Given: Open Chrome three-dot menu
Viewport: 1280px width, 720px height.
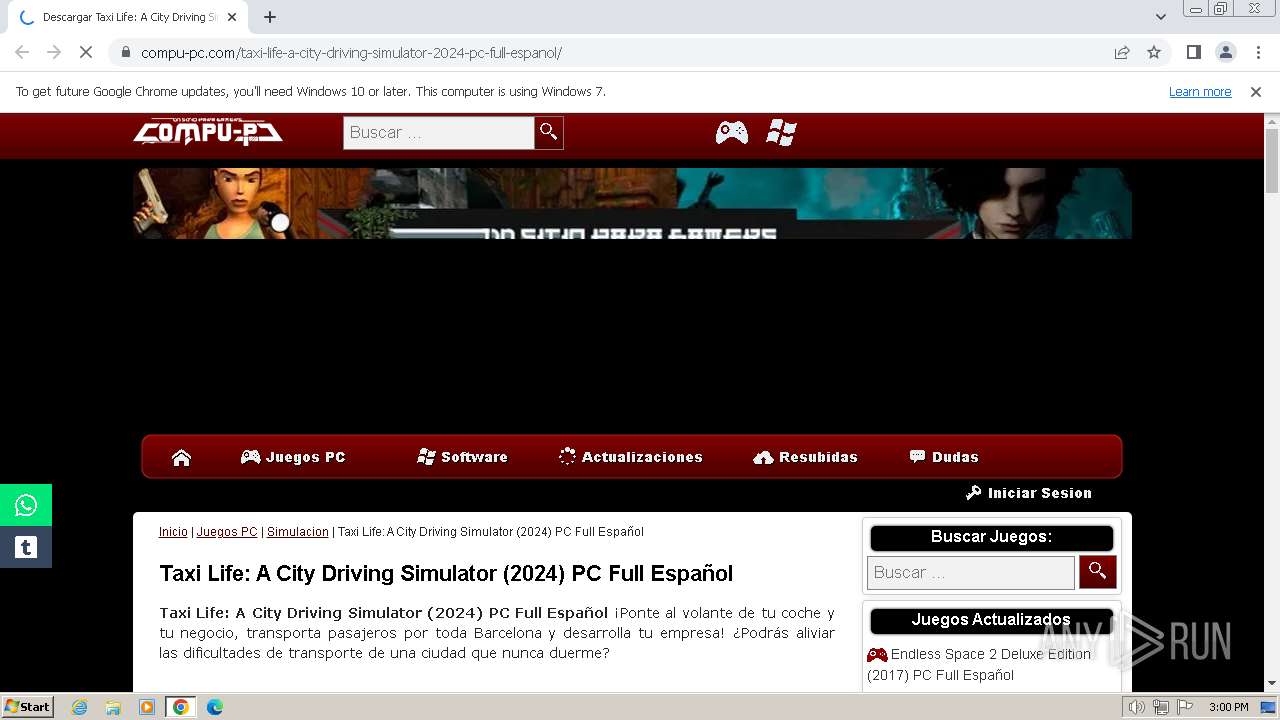Looking at the screenshot, I should click(x=1258, y=52).
